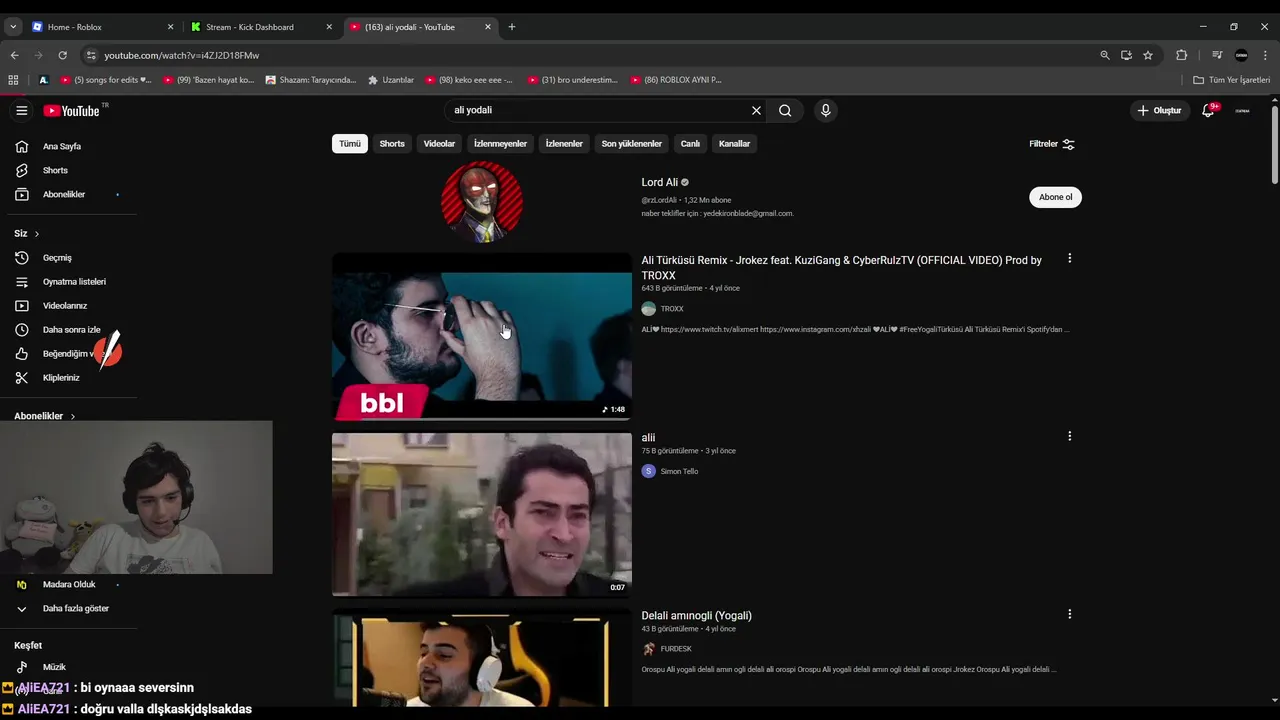Start voice search with microphone icon
The width and height of the screenshot is (1280, 720).
825,110
